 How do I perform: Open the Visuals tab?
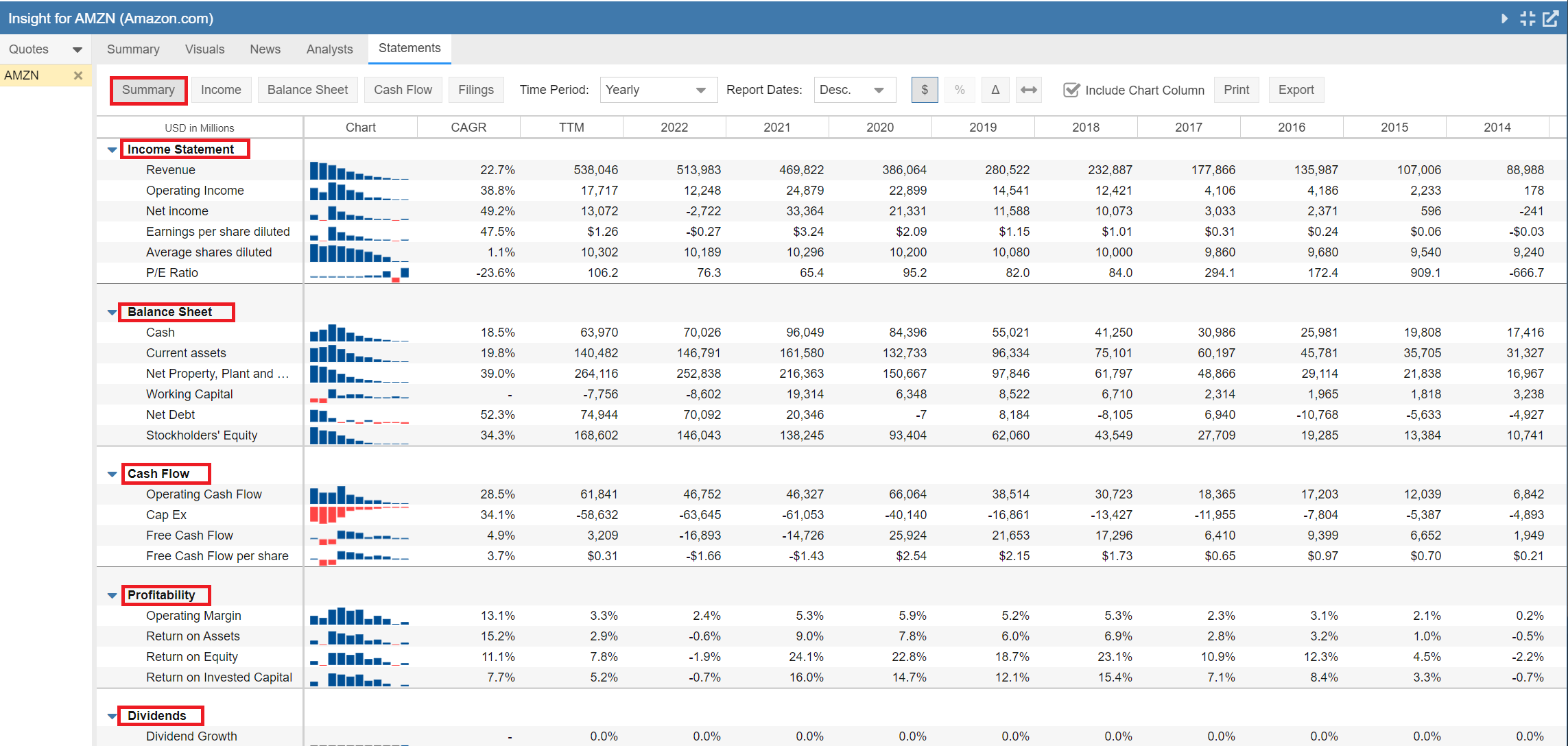point(204,49)
